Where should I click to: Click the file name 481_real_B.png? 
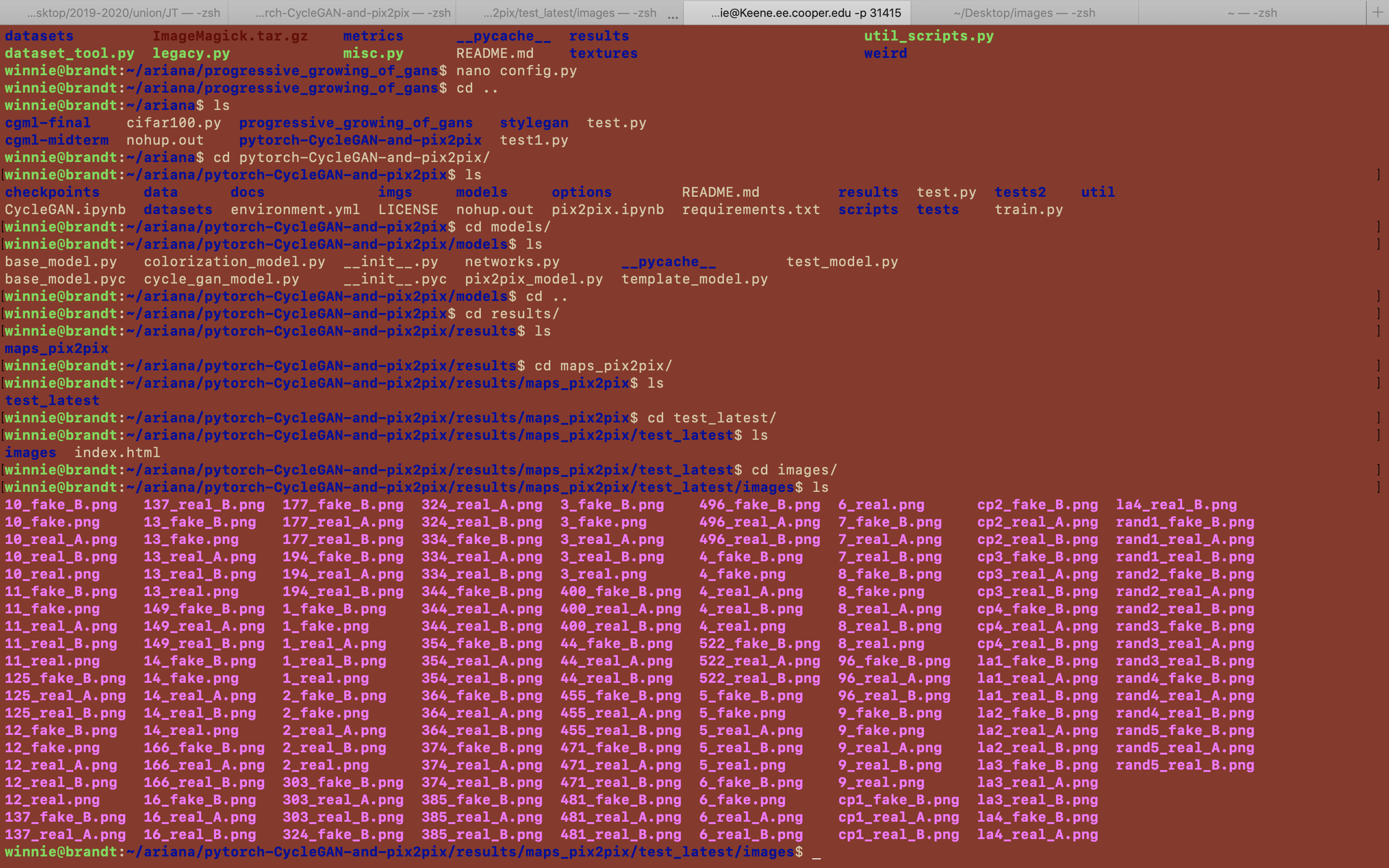[x=620, y=835]
